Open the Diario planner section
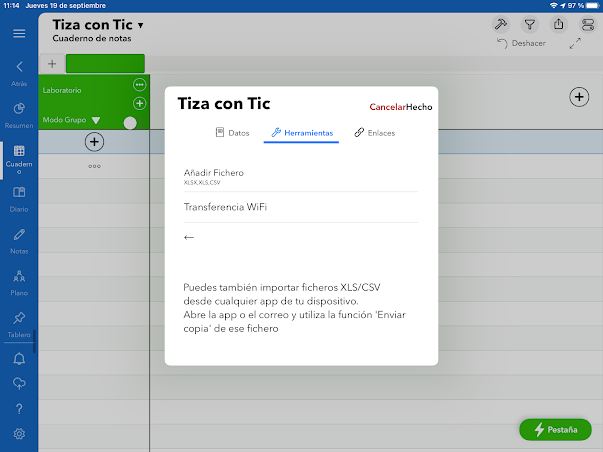 (19, 199)
